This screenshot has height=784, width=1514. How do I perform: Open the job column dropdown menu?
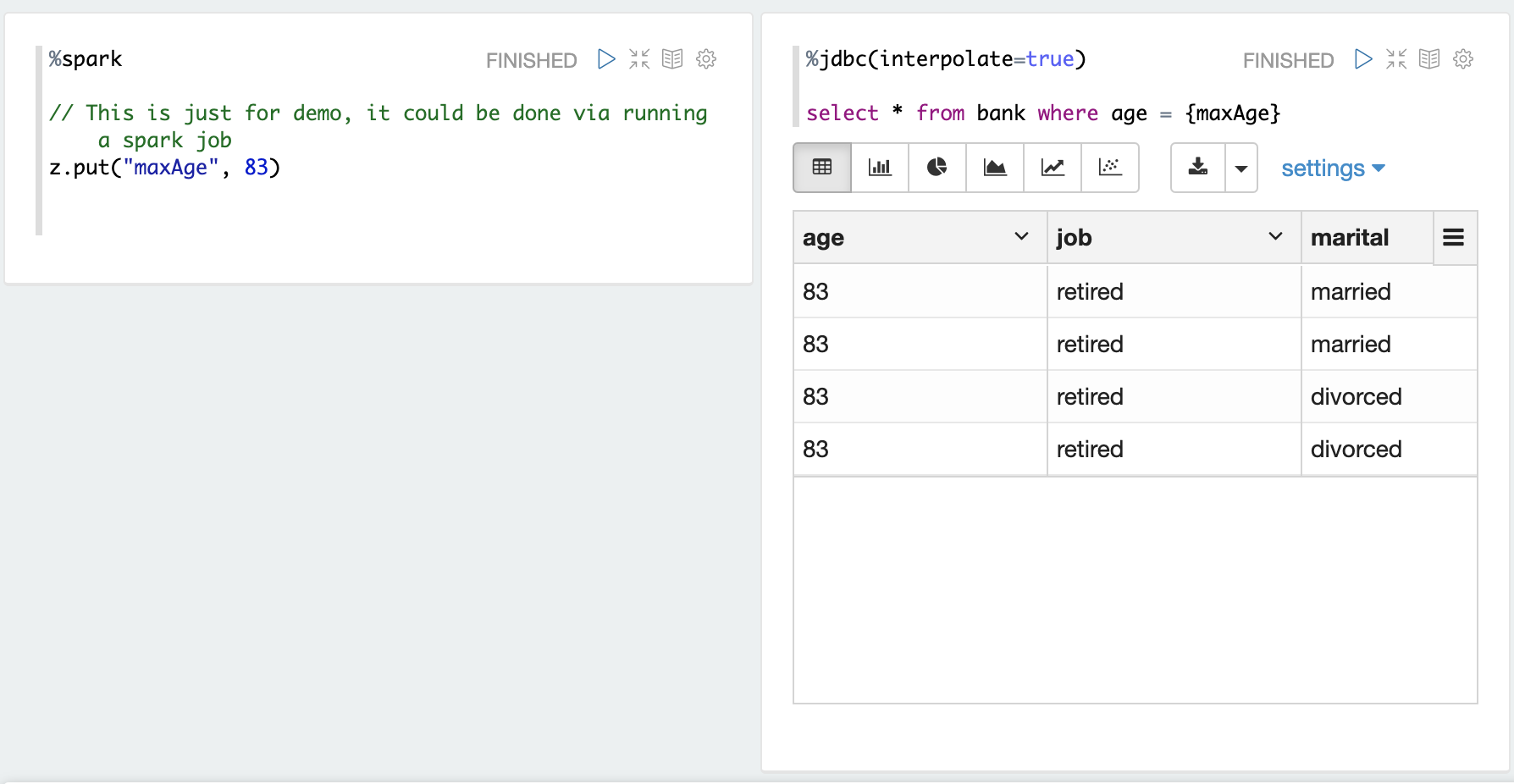click(1275, 237)
